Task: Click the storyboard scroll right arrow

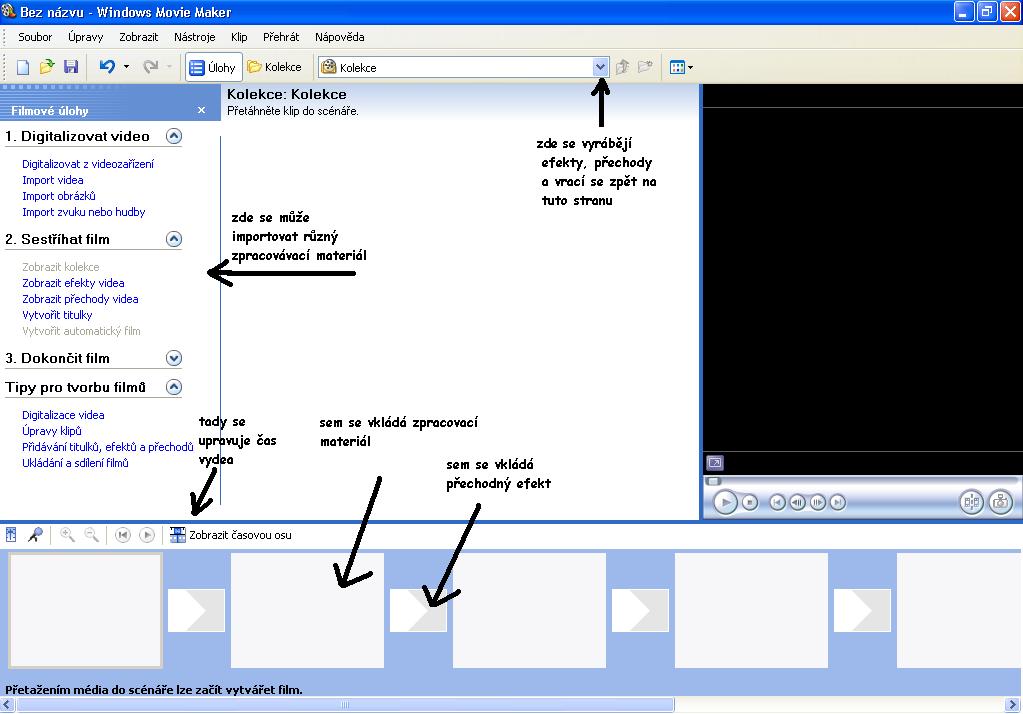Action: coord(1013,705)
